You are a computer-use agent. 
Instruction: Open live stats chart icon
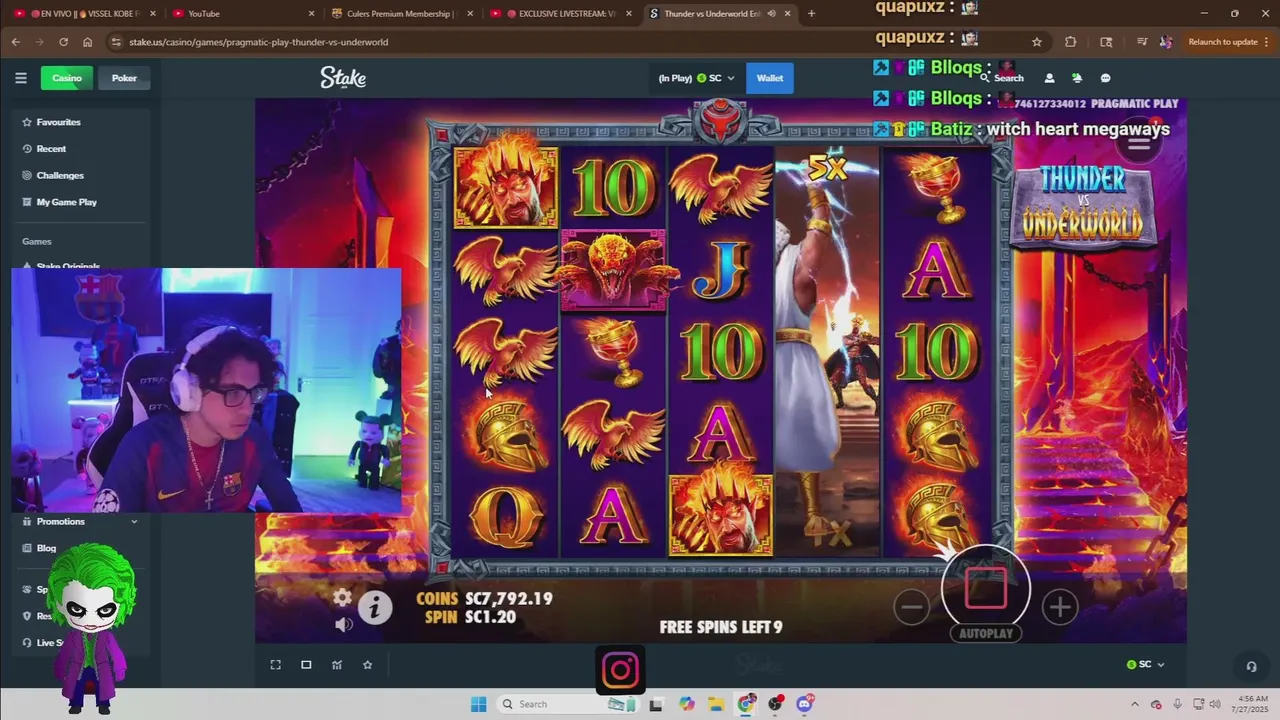[337, 664]
